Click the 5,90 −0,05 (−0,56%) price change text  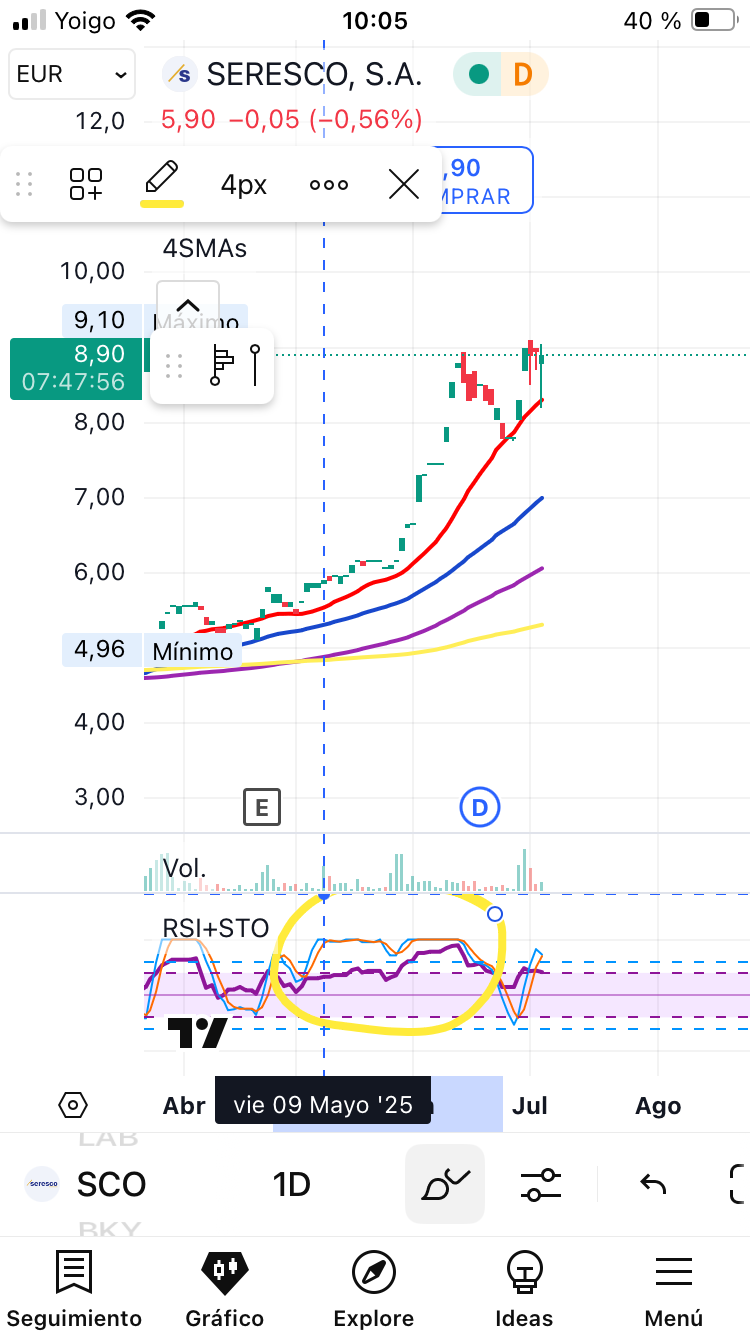coord(291,120)
